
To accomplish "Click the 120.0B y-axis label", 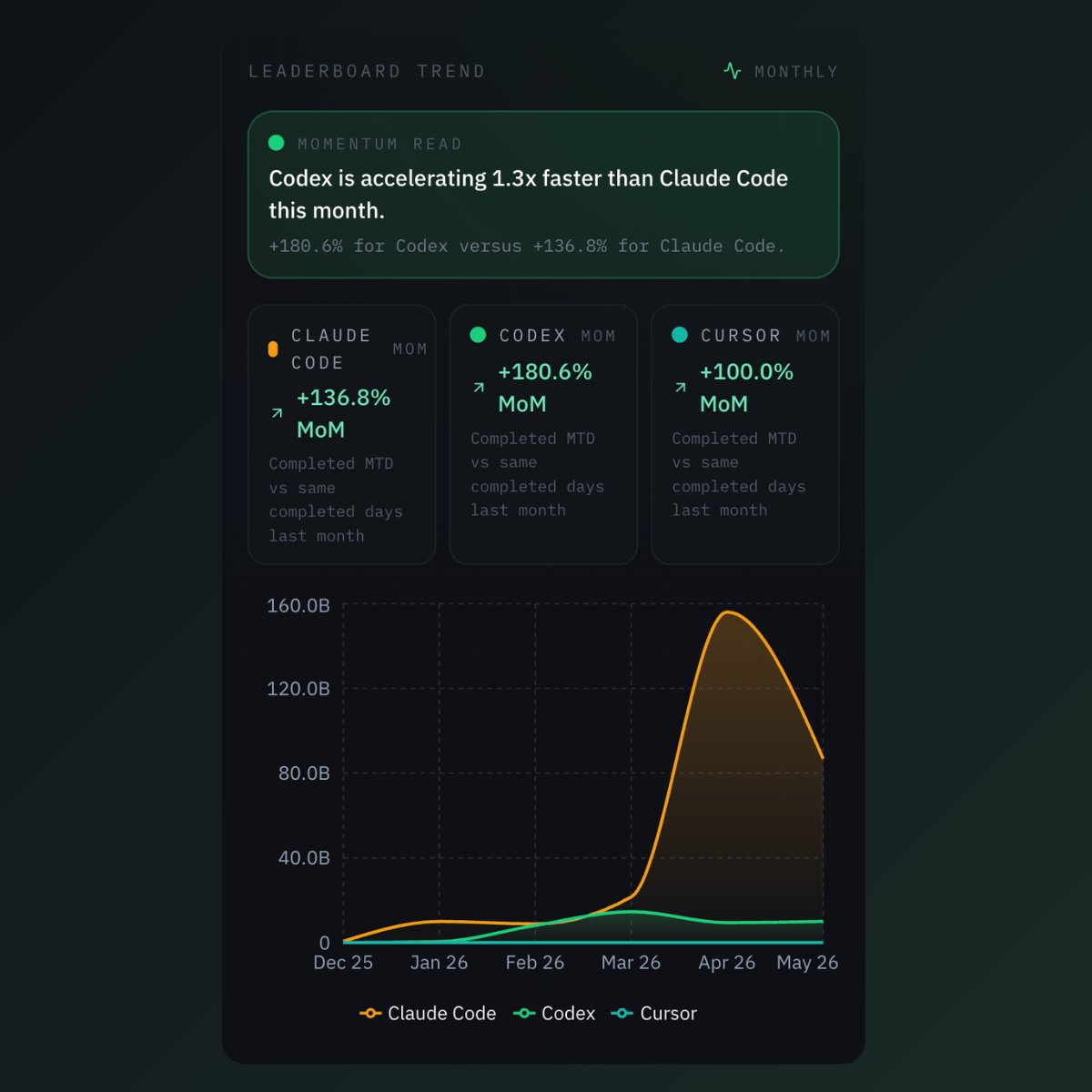I will (x=298, y=689).
